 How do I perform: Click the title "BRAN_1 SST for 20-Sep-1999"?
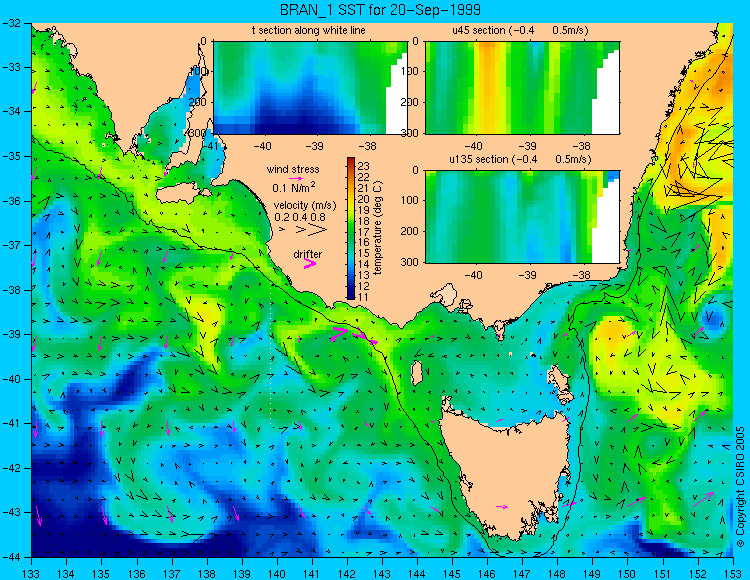pos(380,10)
